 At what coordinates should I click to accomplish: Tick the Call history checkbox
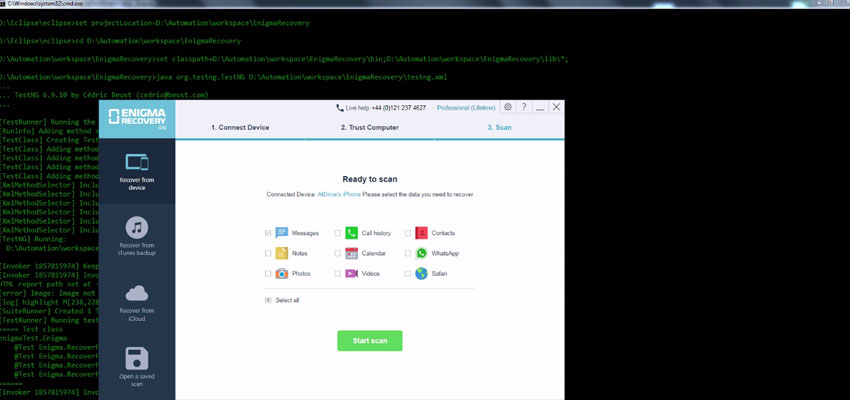coord(338,233)
